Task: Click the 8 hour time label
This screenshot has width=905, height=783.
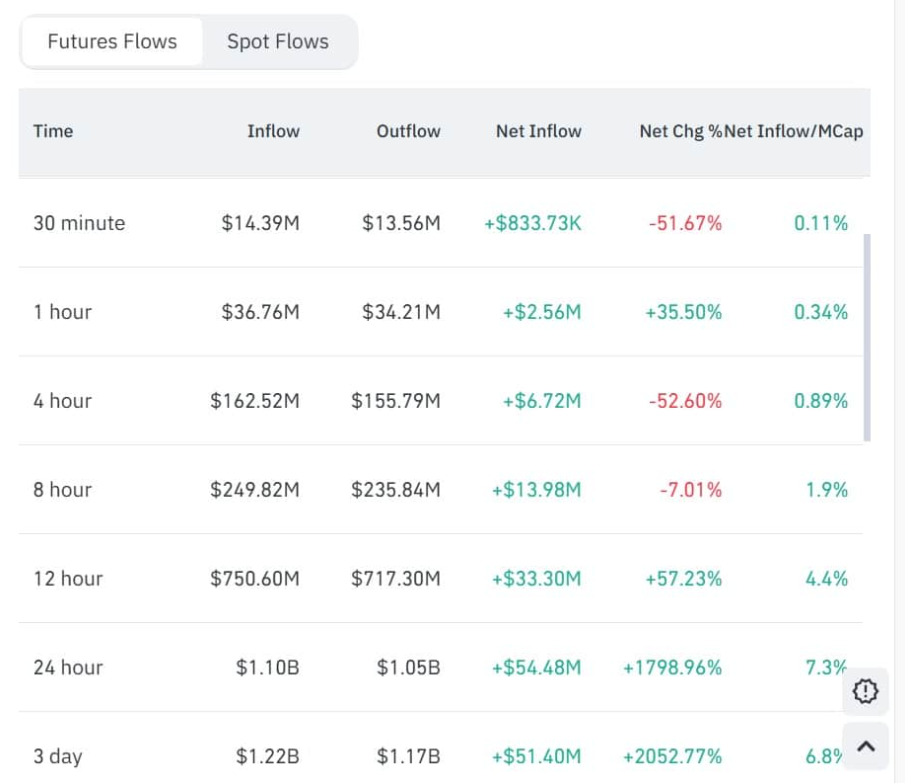Action: click(62, 490)
